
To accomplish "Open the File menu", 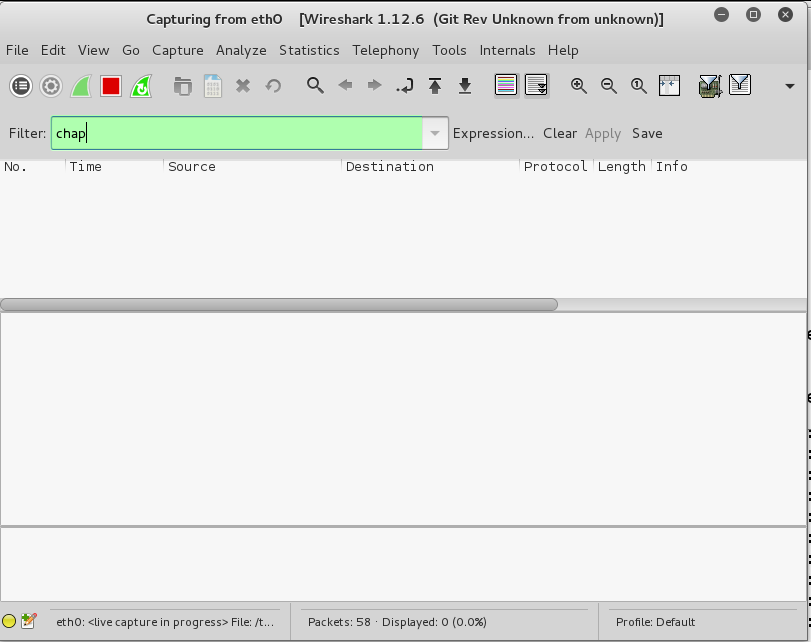I will point(17,50).
